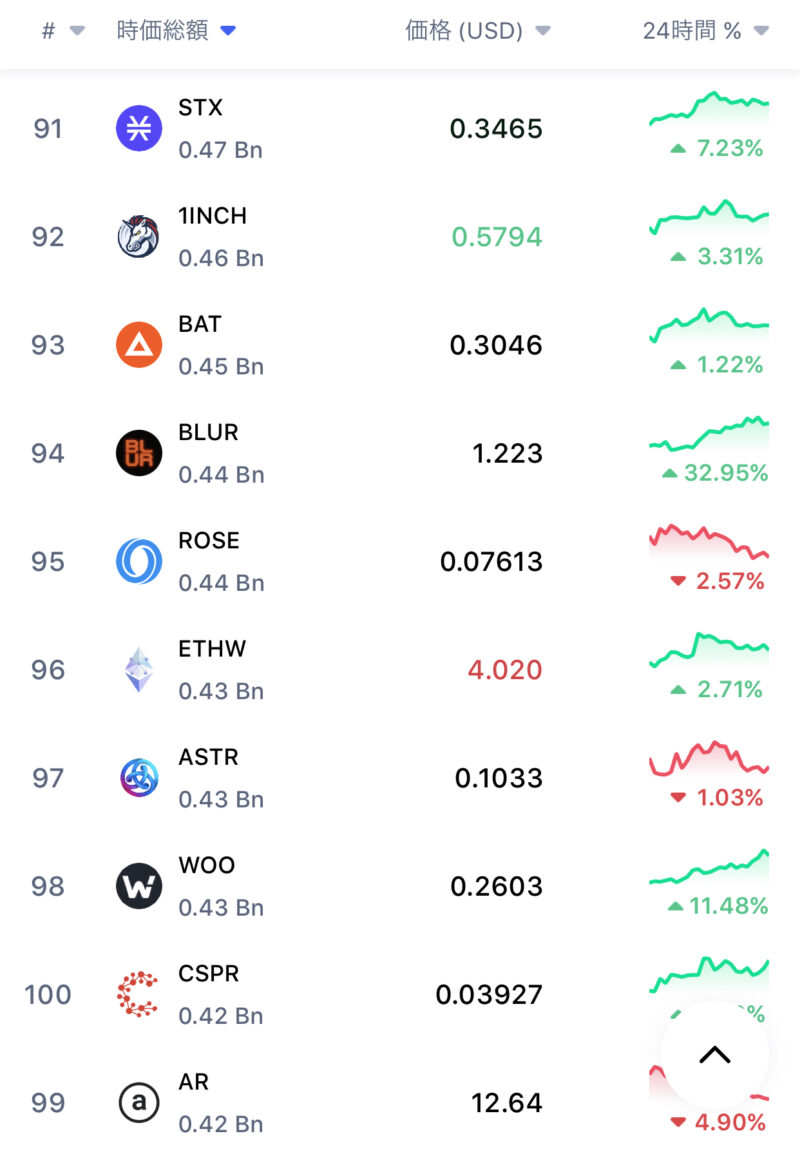Click the ROSE blue ring logo
Image resolution: width=800 pixels, height=1165 pixels.
tap(139, 561)
